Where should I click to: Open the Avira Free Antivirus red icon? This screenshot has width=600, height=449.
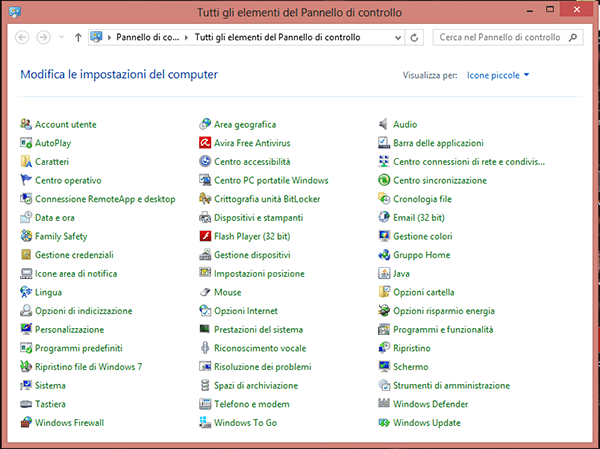205,143
